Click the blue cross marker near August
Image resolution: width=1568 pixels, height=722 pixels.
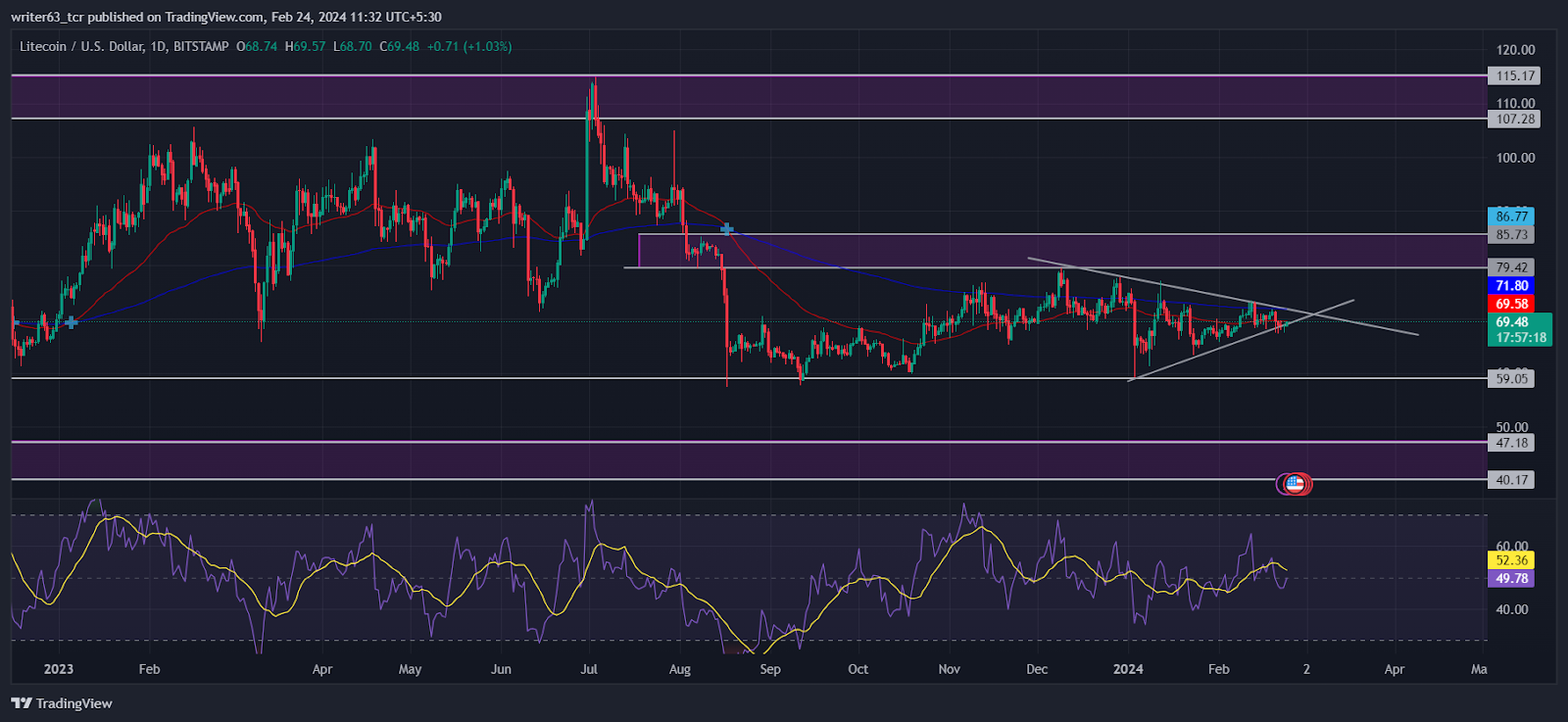click(727, 229)
